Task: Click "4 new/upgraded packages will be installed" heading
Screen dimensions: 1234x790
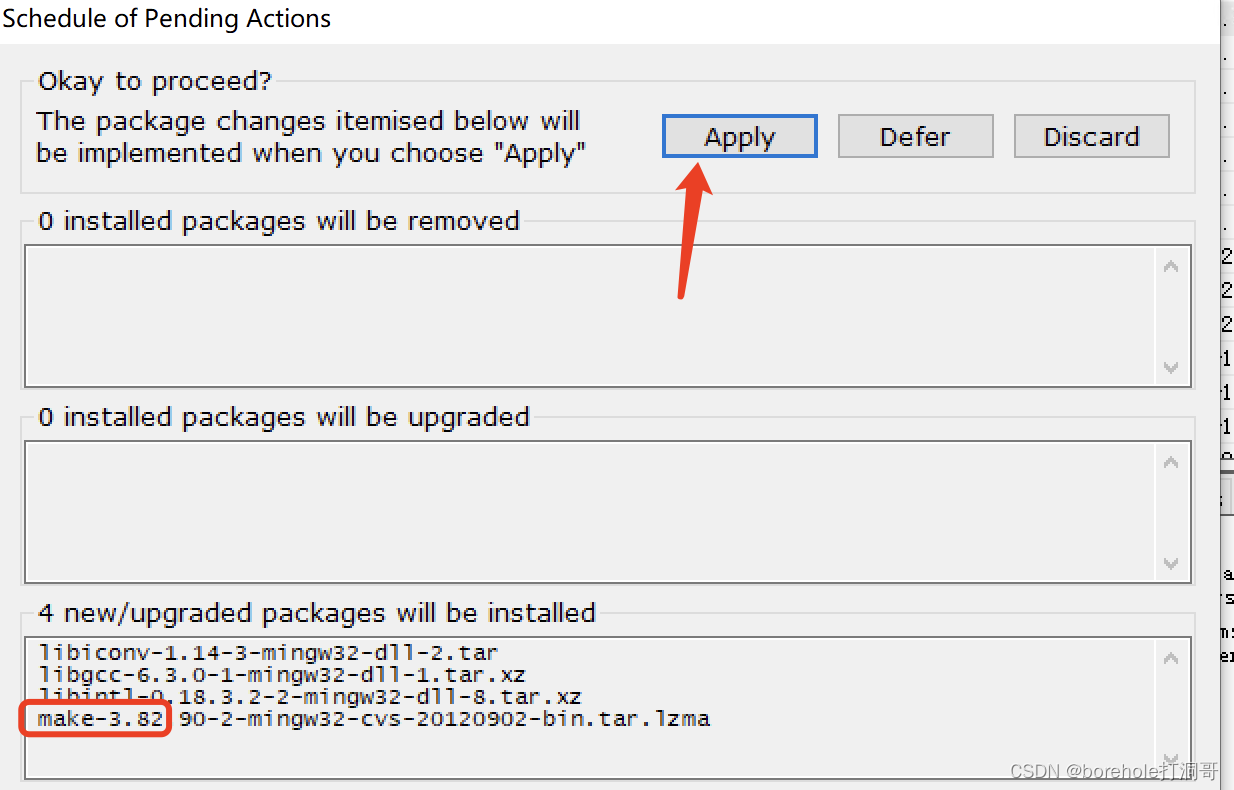Action: [317, 613]
